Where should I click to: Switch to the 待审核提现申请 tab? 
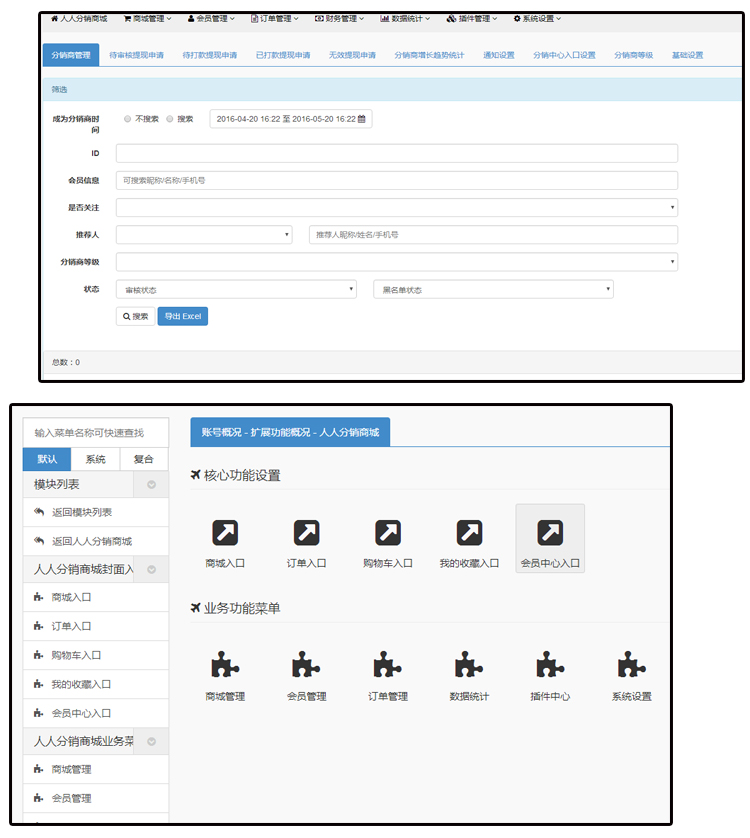[136, 55]
